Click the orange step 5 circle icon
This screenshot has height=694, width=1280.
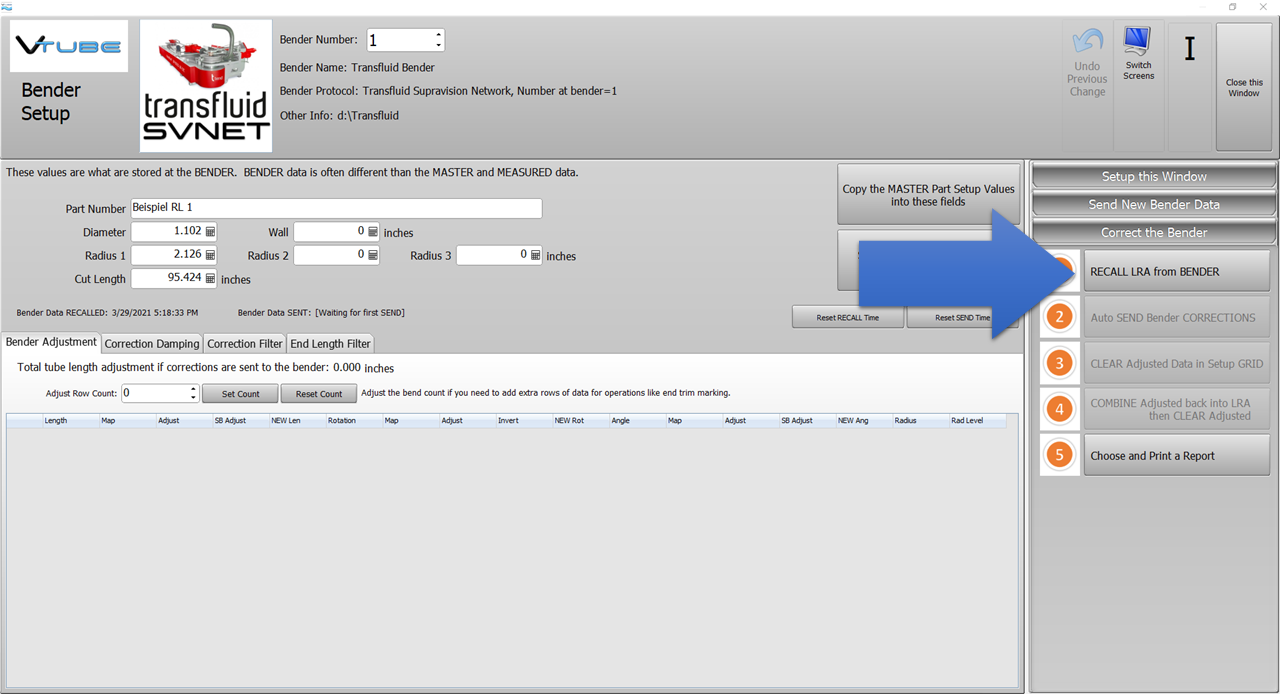(x=1059, y=456)
